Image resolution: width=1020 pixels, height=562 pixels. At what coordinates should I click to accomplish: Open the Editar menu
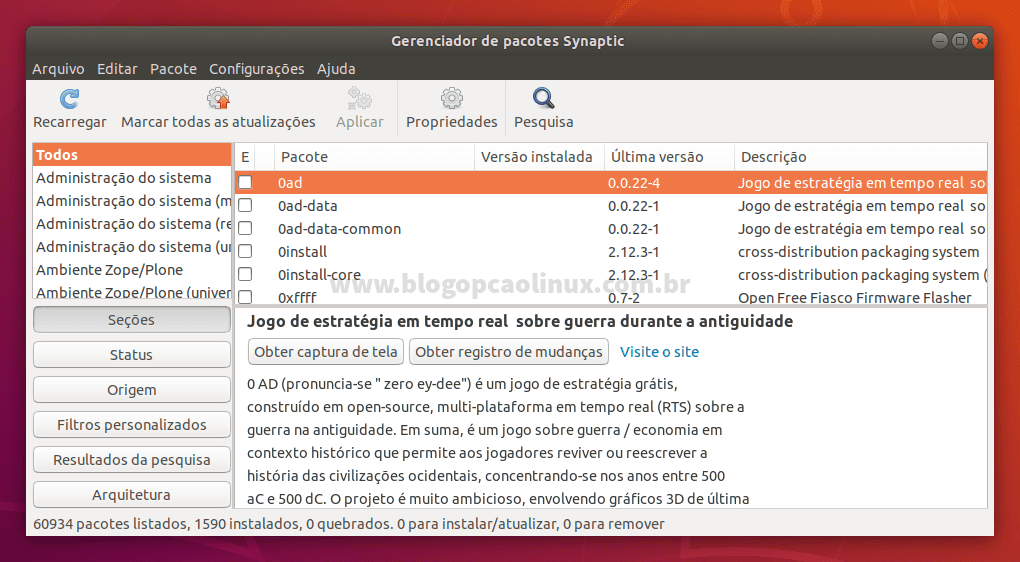[117, 69]
